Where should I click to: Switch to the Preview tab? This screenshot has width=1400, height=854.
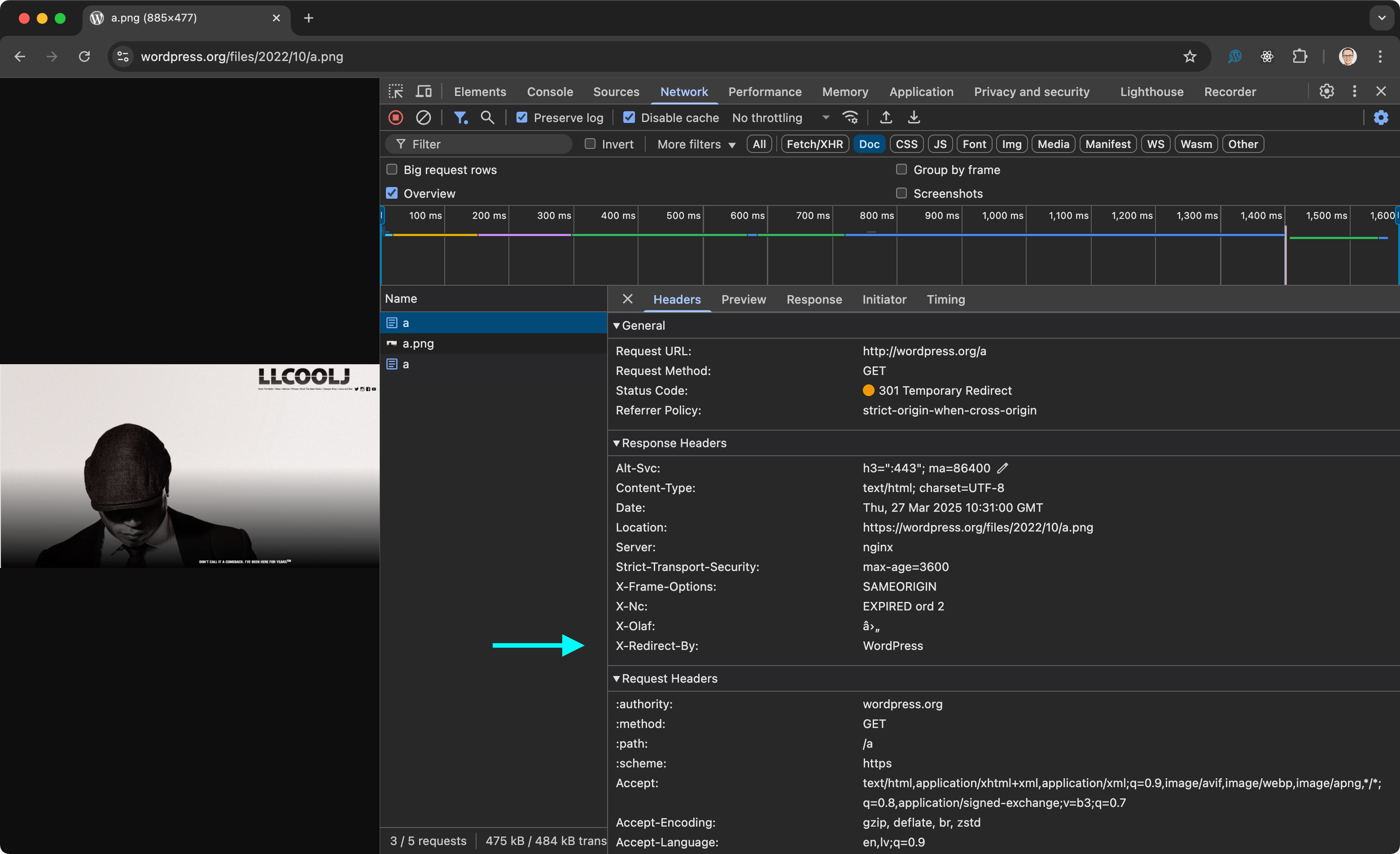(743, 299)
